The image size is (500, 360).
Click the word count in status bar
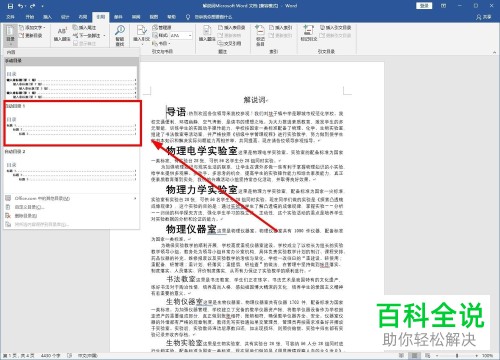[x=50, y=356]
